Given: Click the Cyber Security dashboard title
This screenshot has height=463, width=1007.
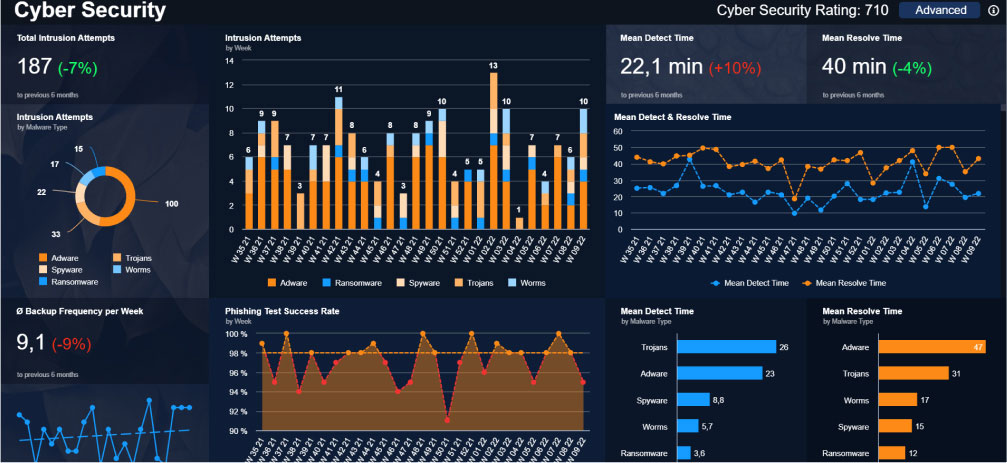Looking at the screenshot, I should tap(90, 10).
